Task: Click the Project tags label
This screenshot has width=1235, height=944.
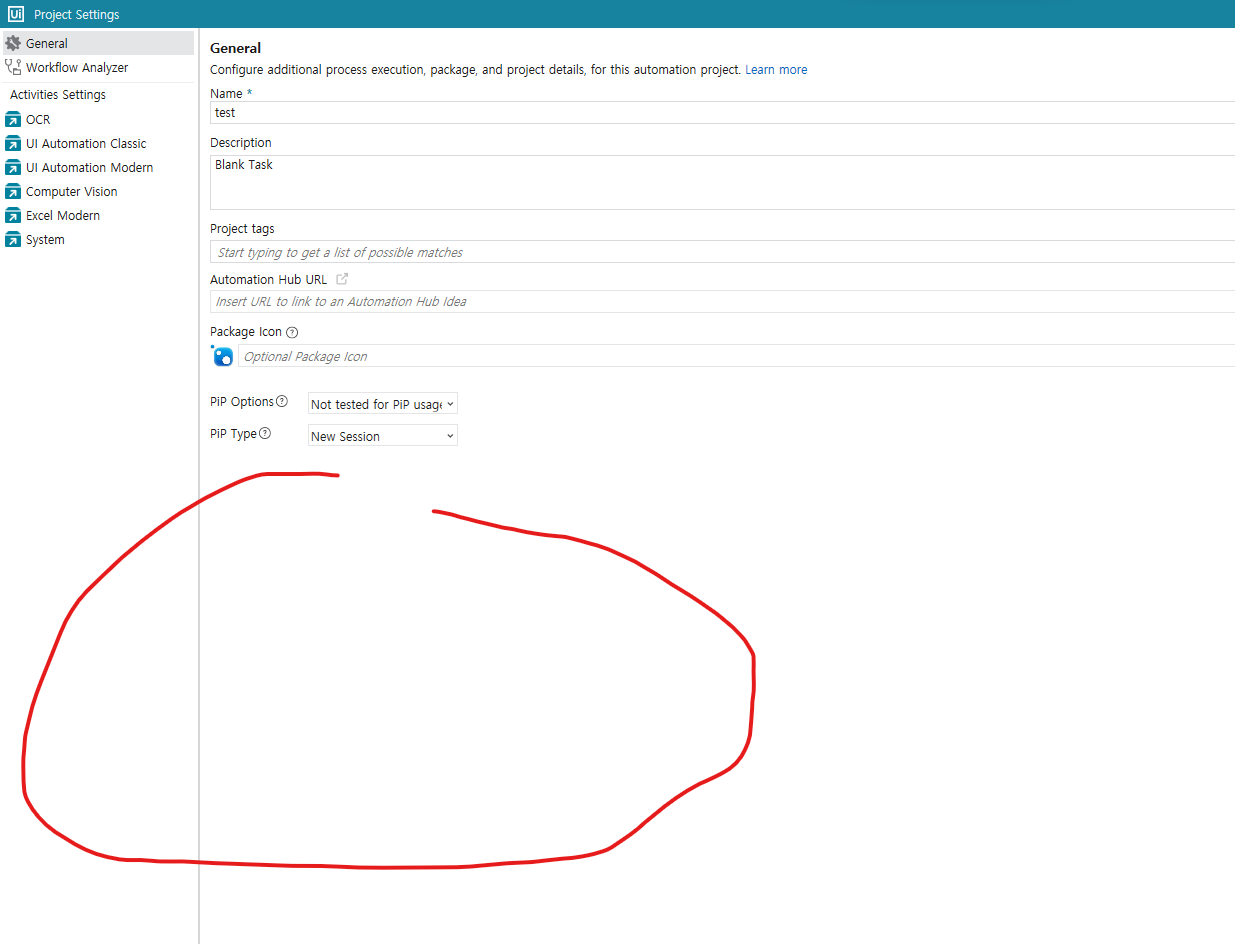Action: point(242,229)
